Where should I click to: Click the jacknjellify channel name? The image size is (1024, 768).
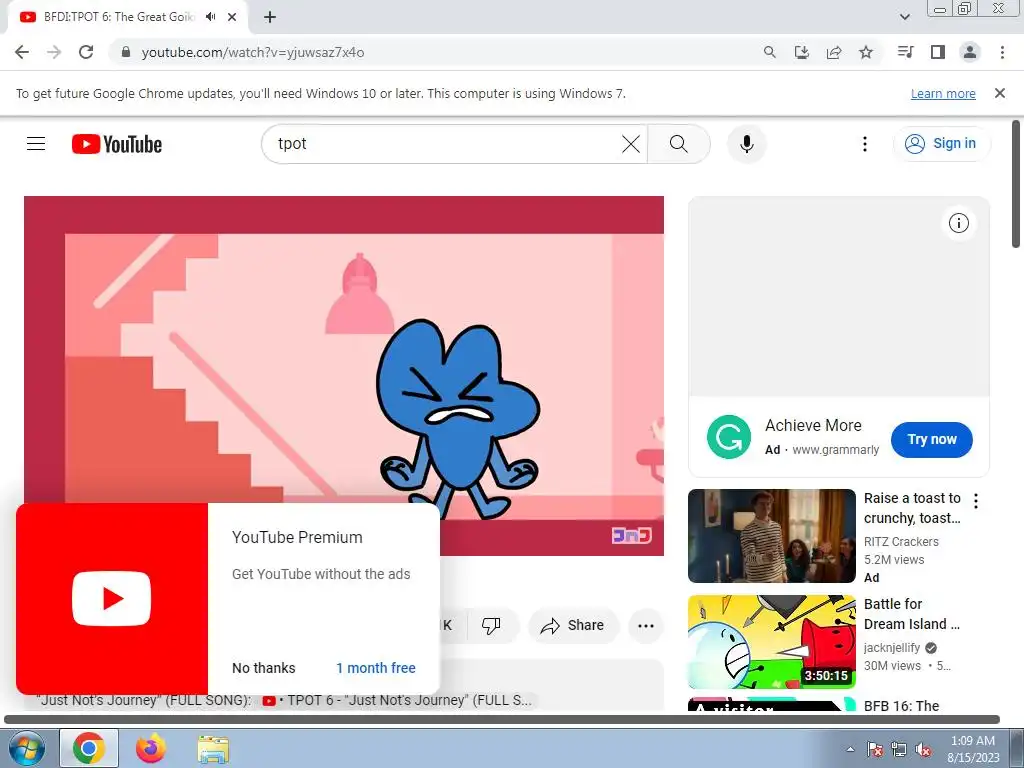click(891, 648)
